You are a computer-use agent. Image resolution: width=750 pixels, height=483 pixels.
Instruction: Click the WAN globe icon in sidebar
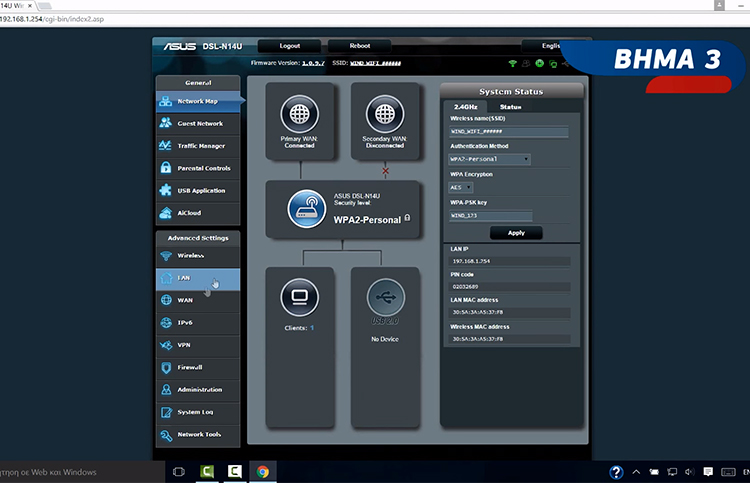coord(166,300)
